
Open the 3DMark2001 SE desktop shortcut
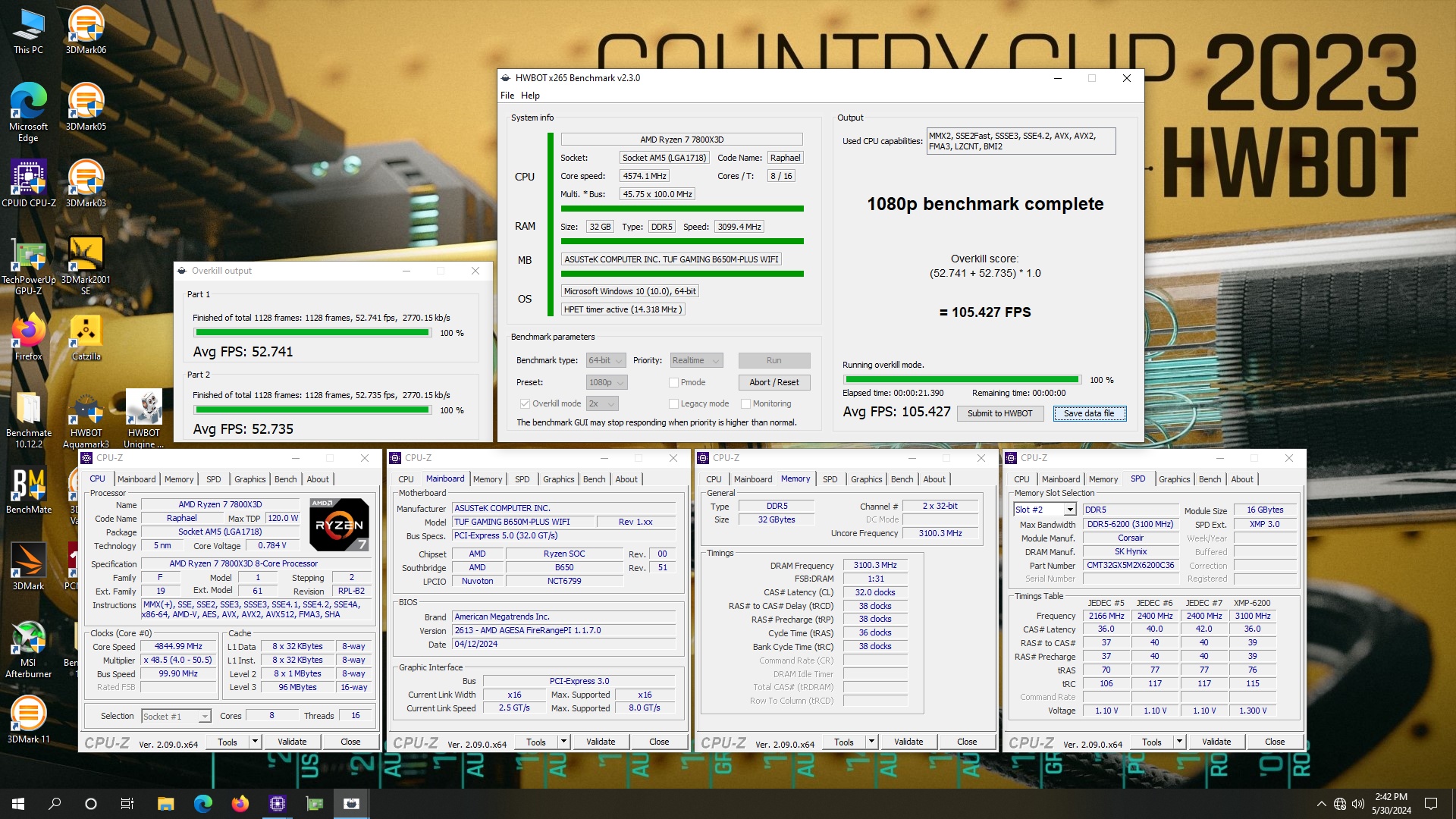point(86,265)
